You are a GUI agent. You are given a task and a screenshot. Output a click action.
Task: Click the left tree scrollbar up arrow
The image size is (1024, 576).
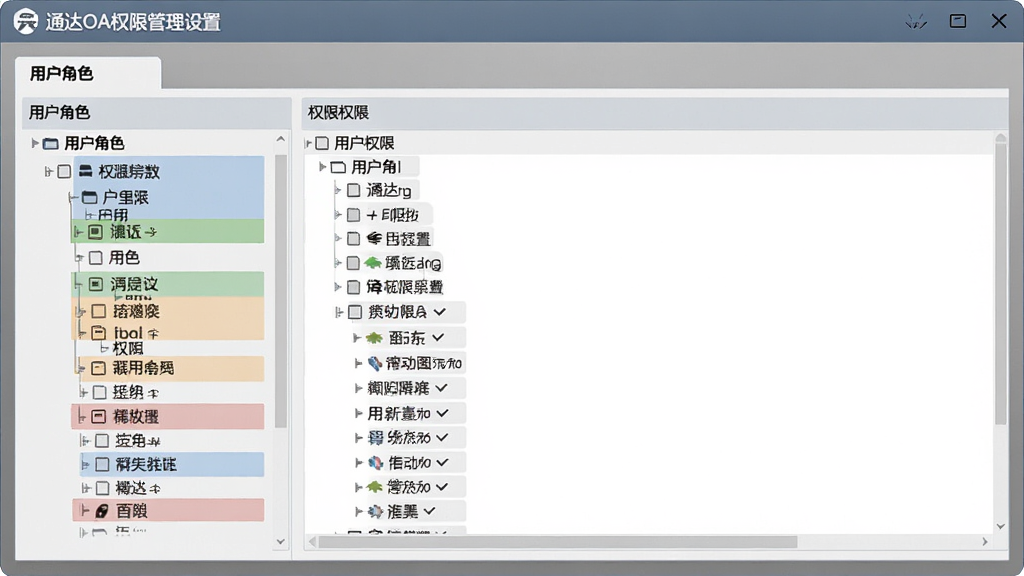point(281,139)
